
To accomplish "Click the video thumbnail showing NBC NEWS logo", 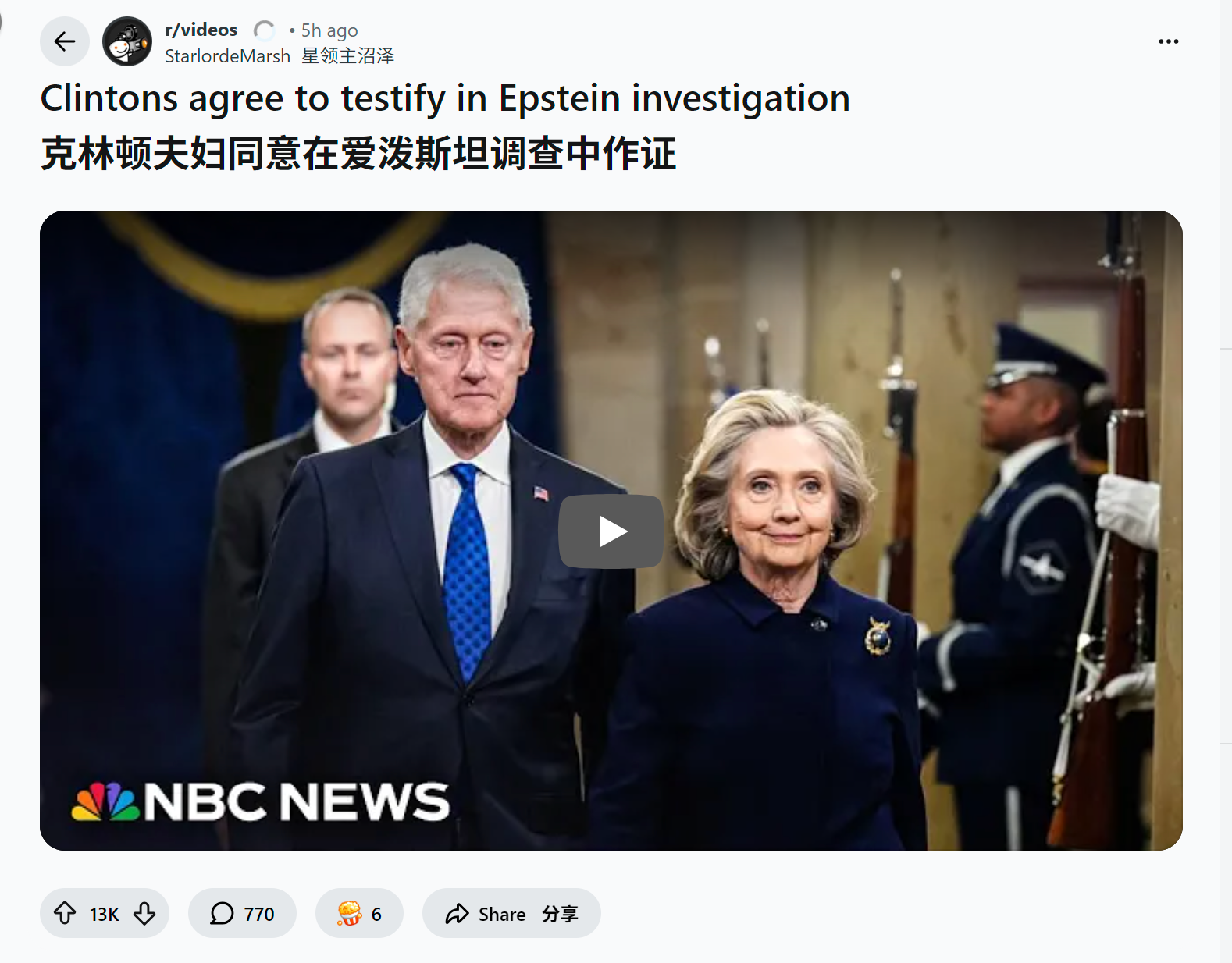I will click(x=611, y=531).
